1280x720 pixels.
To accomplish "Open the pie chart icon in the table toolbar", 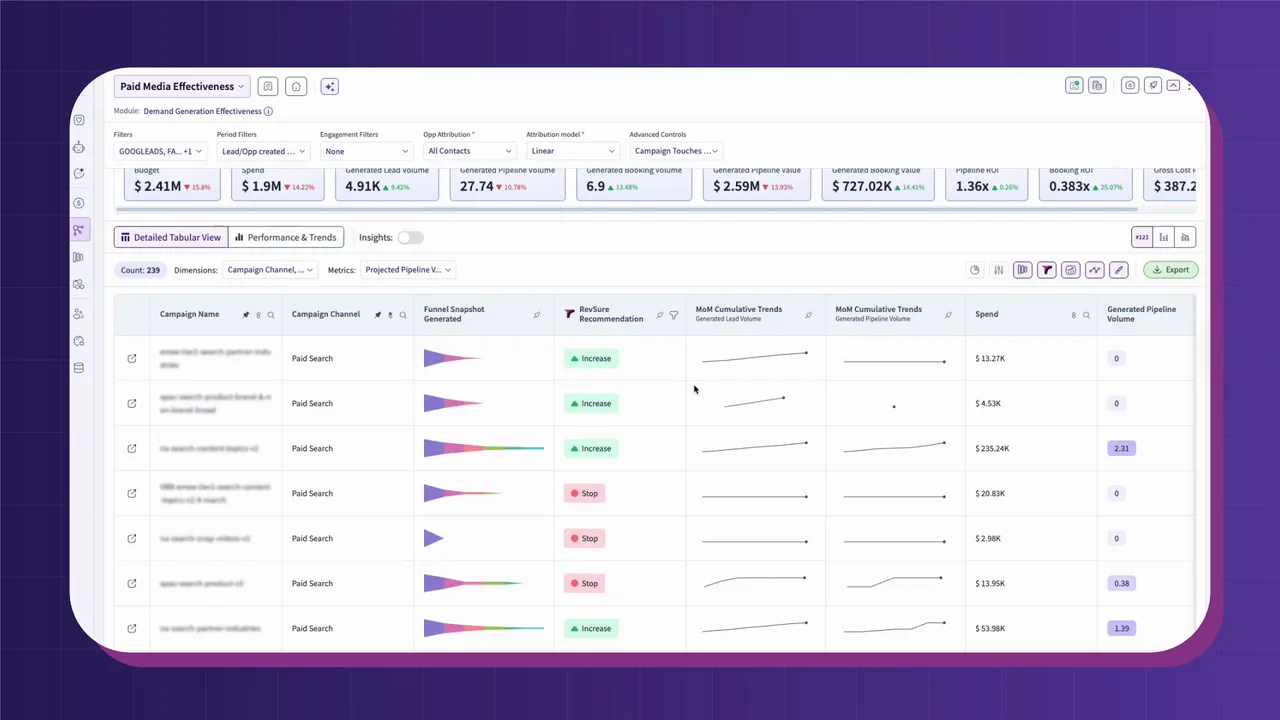I will point(975,270).
